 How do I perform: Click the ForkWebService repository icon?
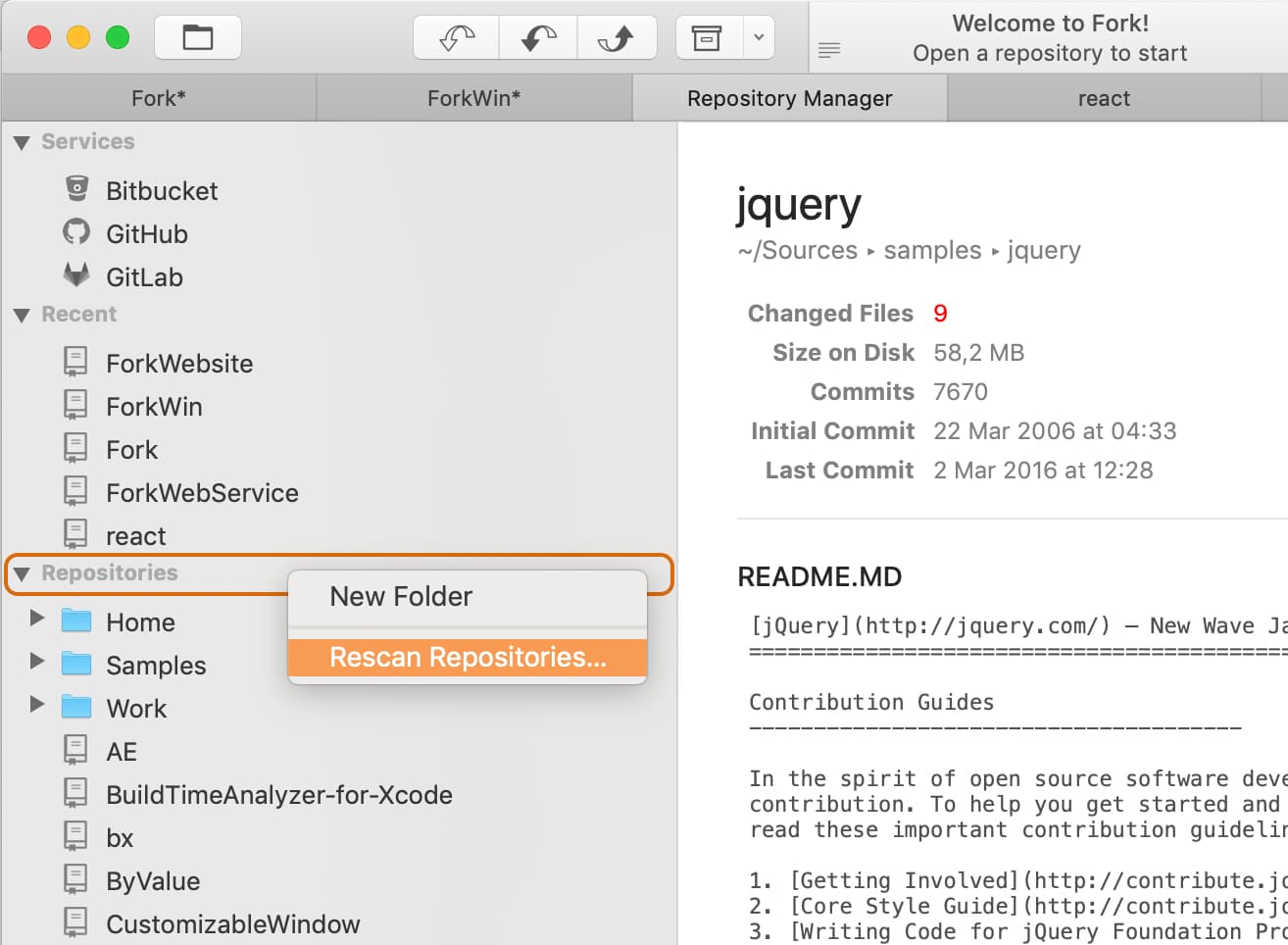(x=75, y=491)
